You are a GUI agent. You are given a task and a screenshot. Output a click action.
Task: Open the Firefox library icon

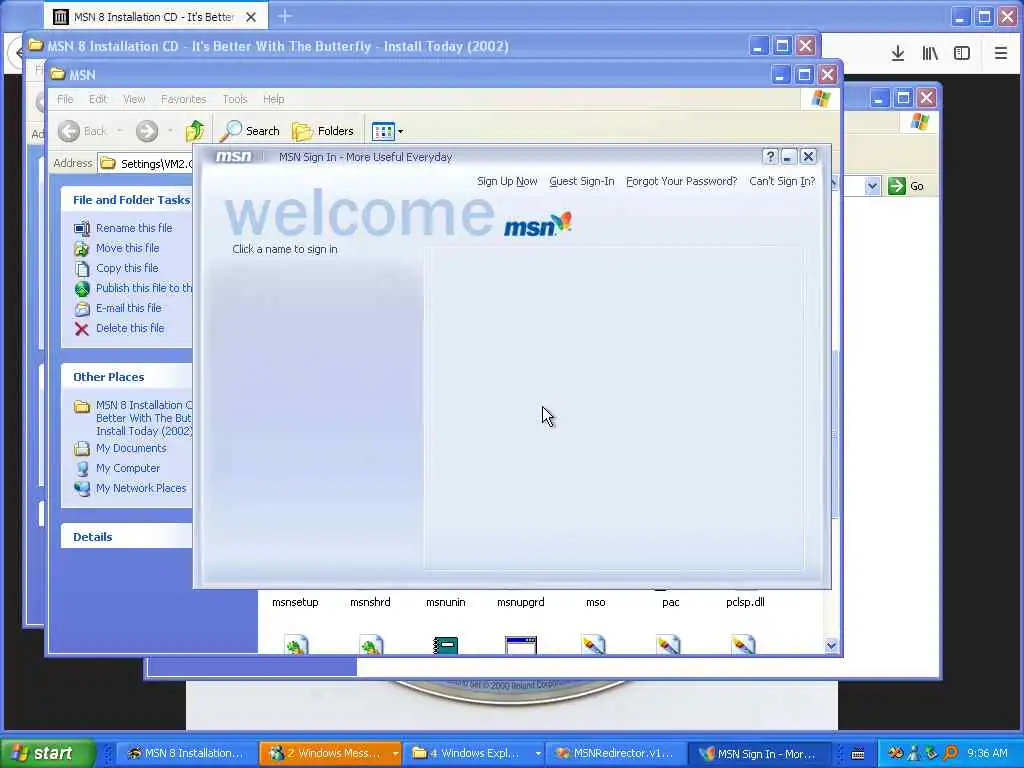pos(930,54)
